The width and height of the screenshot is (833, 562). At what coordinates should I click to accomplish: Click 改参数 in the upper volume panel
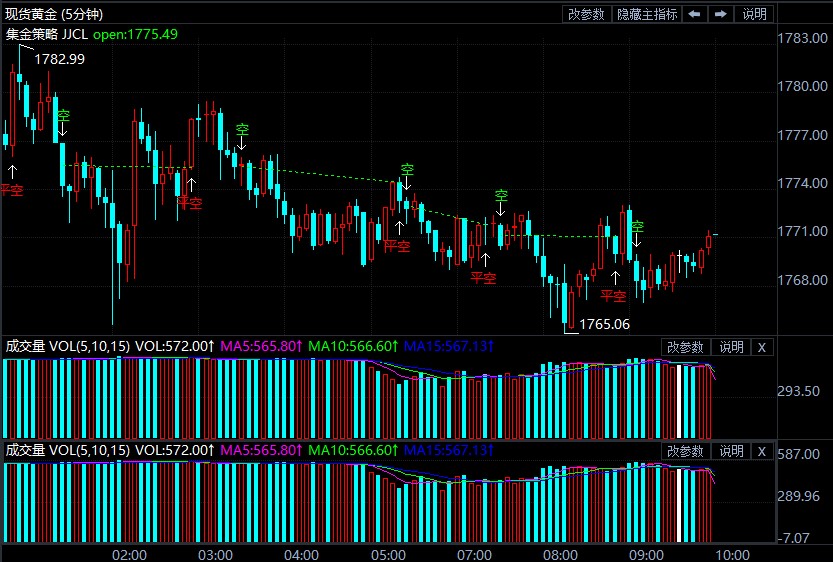(x=685, y=347)
